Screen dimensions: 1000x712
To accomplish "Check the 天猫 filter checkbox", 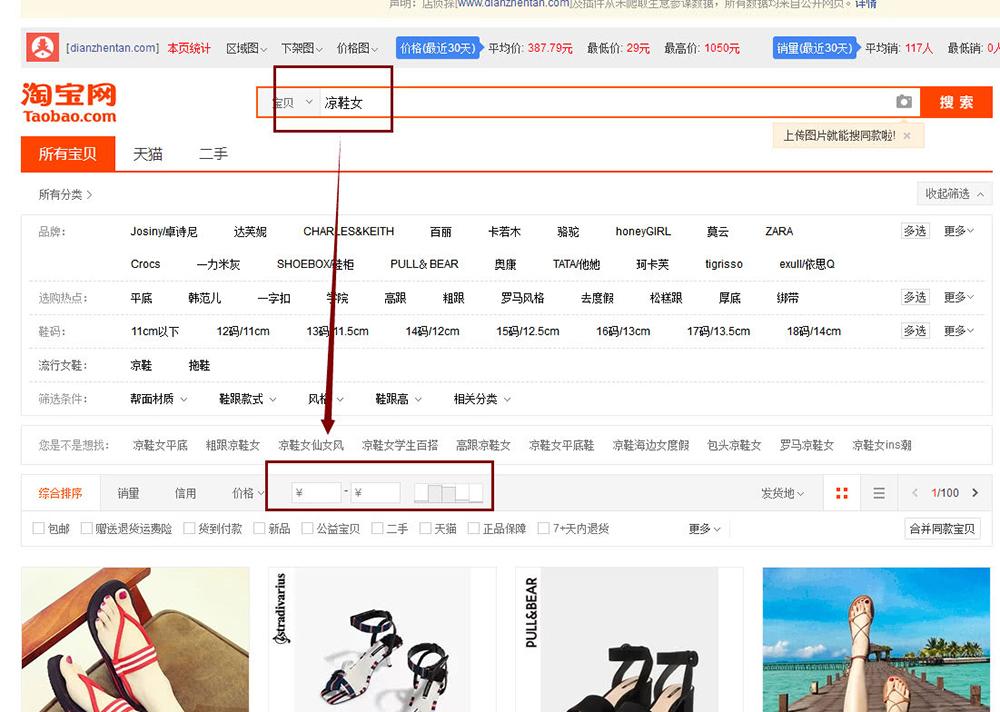I will pos(425,528).
